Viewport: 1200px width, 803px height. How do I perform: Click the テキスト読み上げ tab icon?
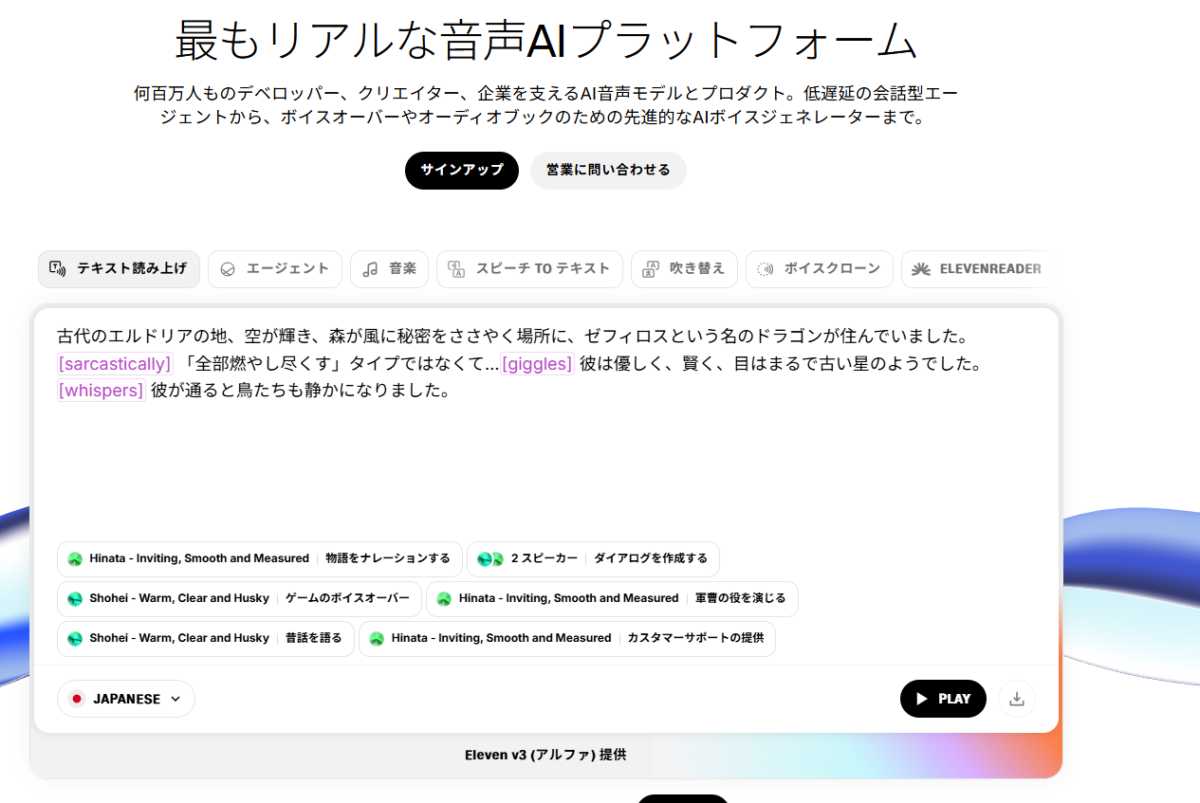click(56, 268)
